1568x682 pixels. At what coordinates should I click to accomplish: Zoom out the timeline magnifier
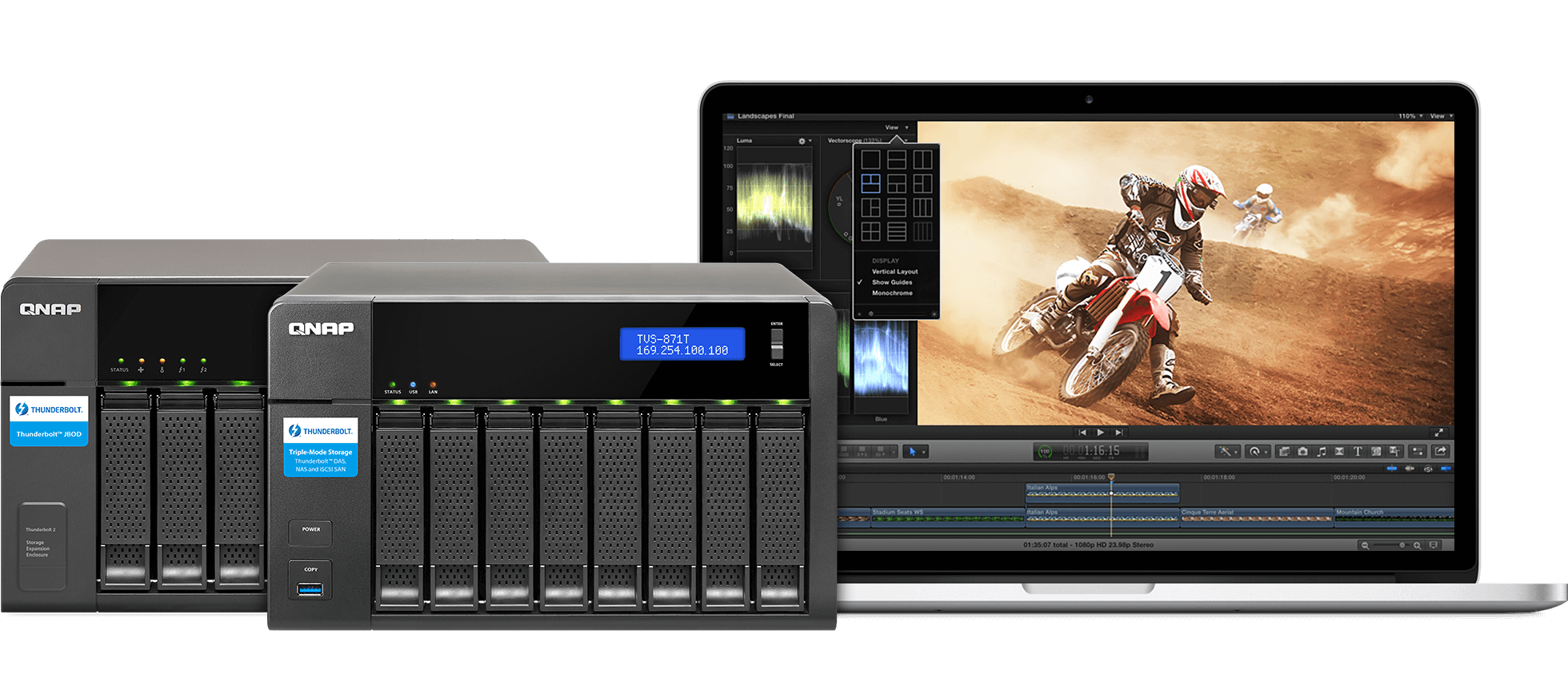click(1365, 545)
